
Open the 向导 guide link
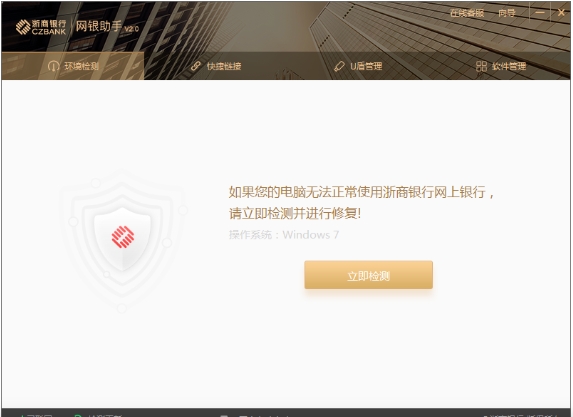507,13
